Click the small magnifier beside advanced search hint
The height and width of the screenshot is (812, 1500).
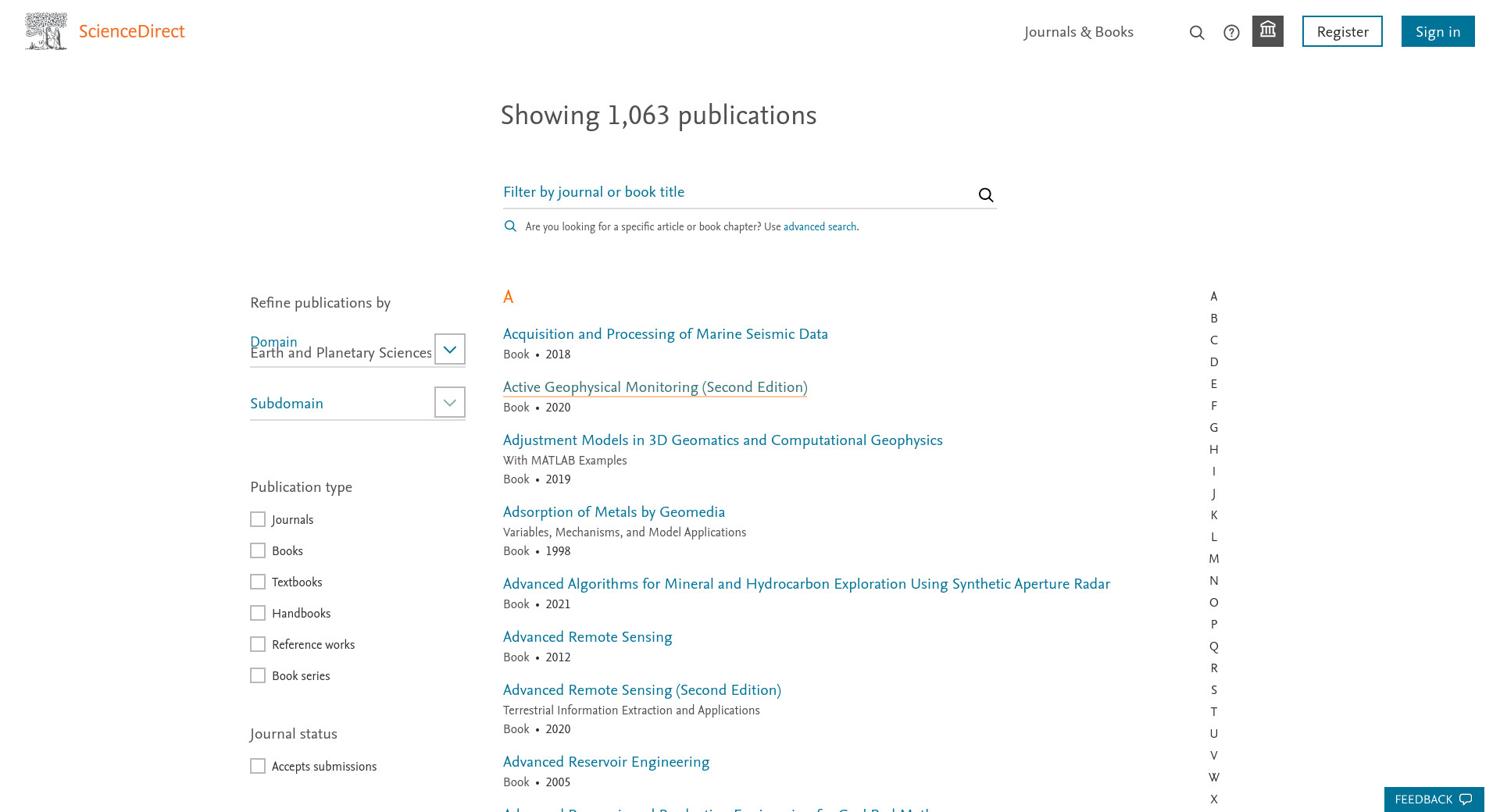pos(510,226)
